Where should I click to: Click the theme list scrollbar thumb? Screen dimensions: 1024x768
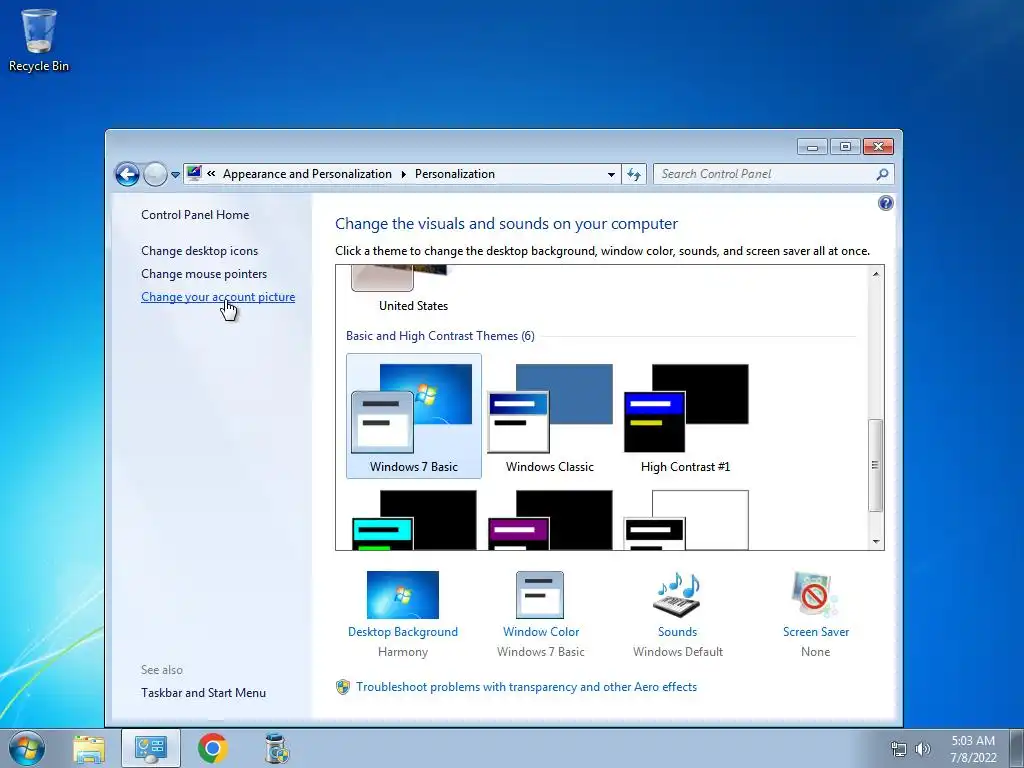tap(876, 465)
